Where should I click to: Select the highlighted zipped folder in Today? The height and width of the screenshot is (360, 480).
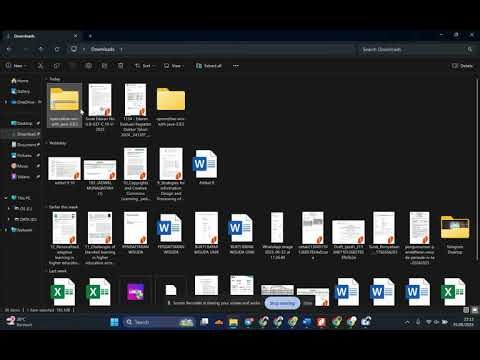pos(64,106)
